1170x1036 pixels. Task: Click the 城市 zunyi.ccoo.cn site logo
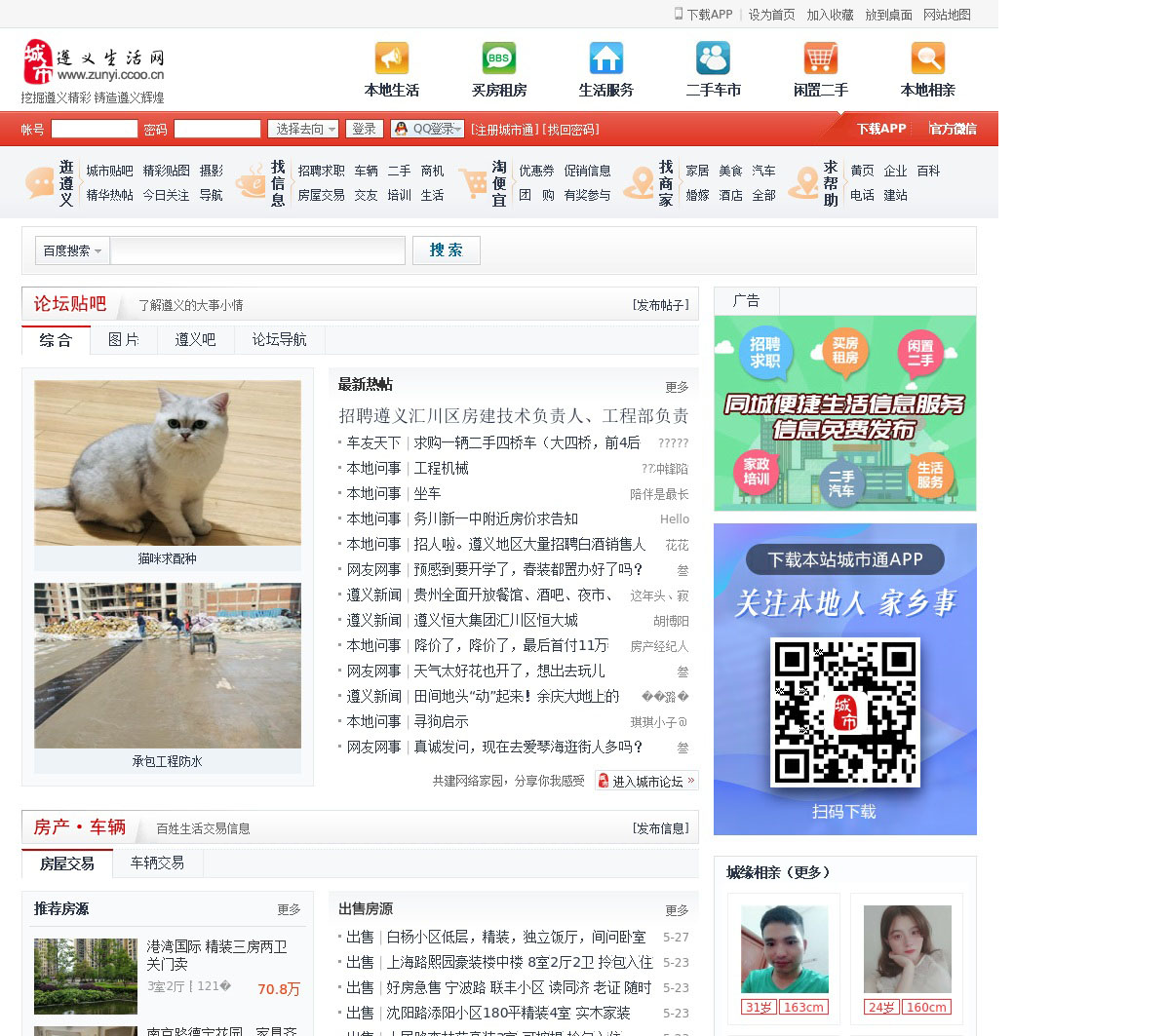point(94,62)
